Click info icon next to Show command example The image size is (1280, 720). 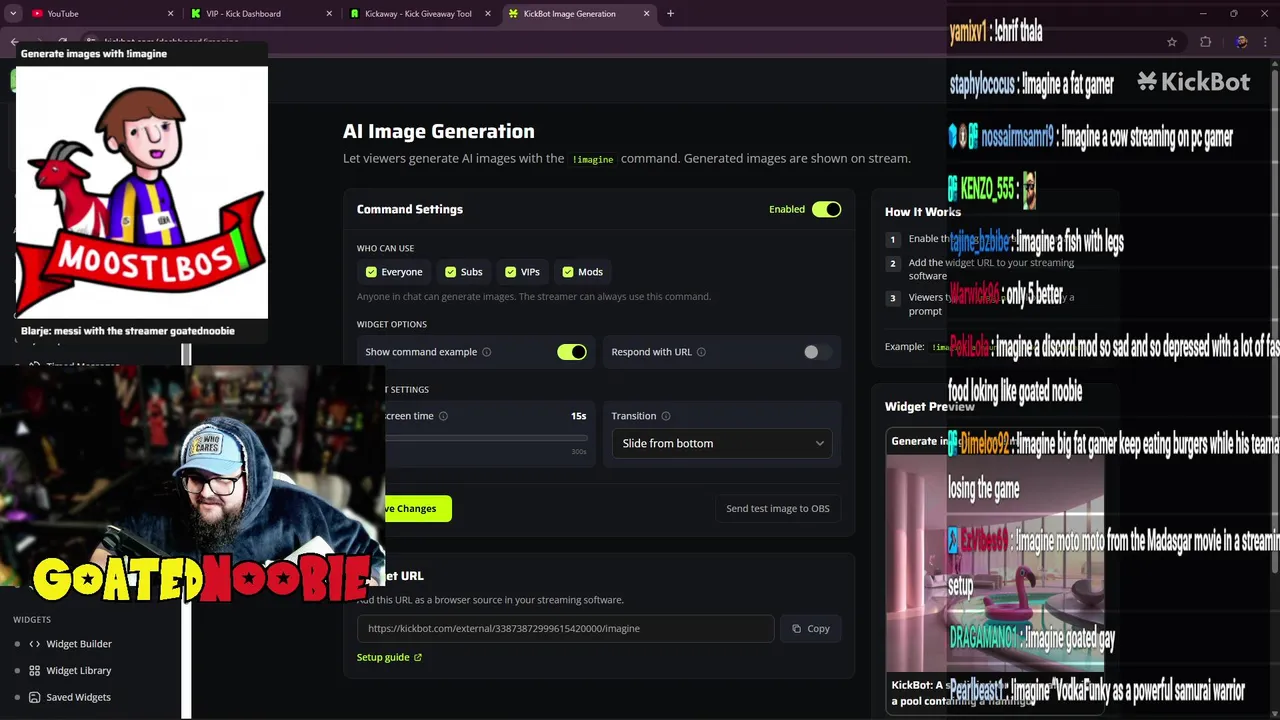click(x=487, y=352)
